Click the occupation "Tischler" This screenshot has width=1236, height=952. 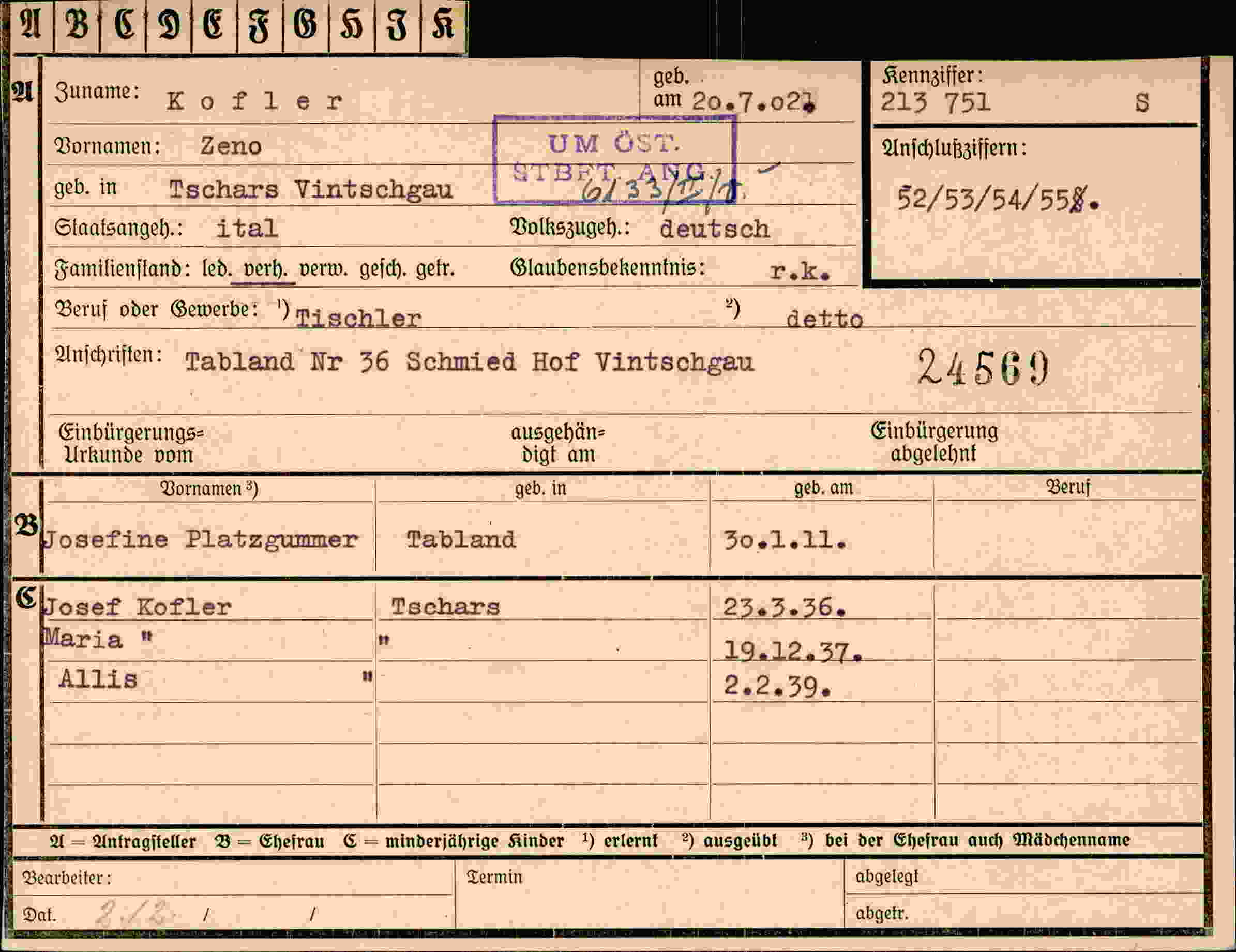[358, 319]
